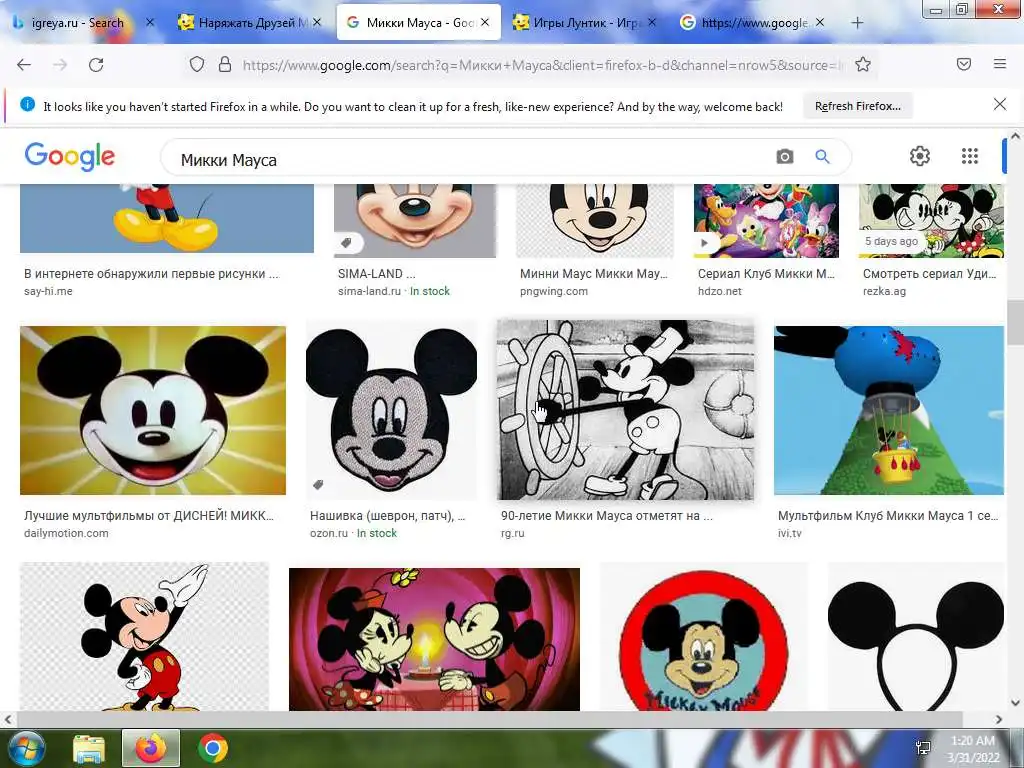Close the Наряжать Друзей tab
1024x768 pixels.
(x=317, y=22)
